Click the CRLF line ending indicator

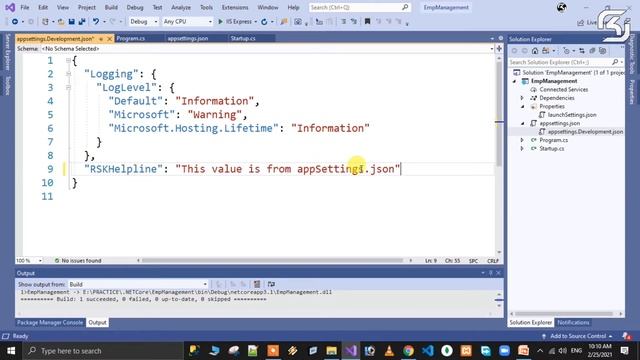(x=493, y=260)
